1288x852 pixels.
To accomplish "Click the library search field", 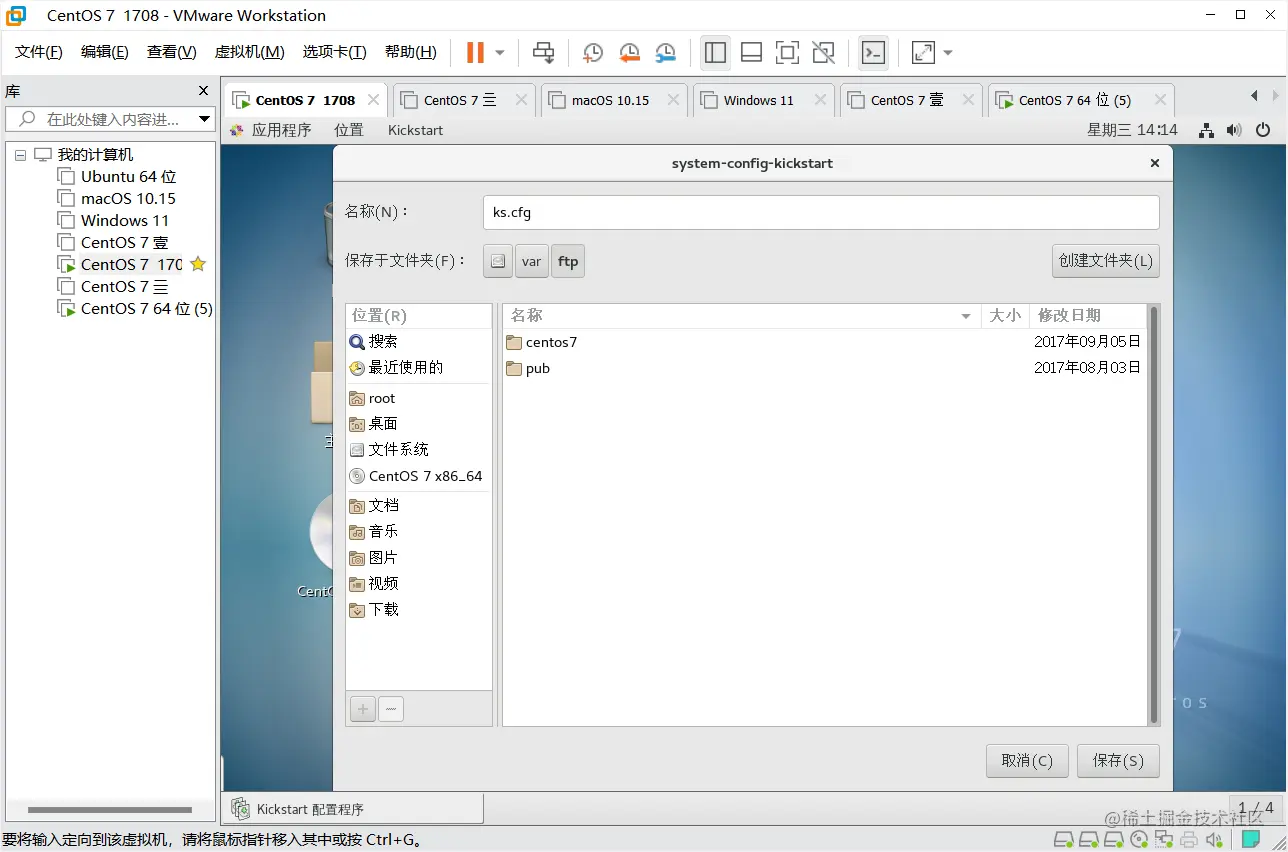I will pos(110,119).
